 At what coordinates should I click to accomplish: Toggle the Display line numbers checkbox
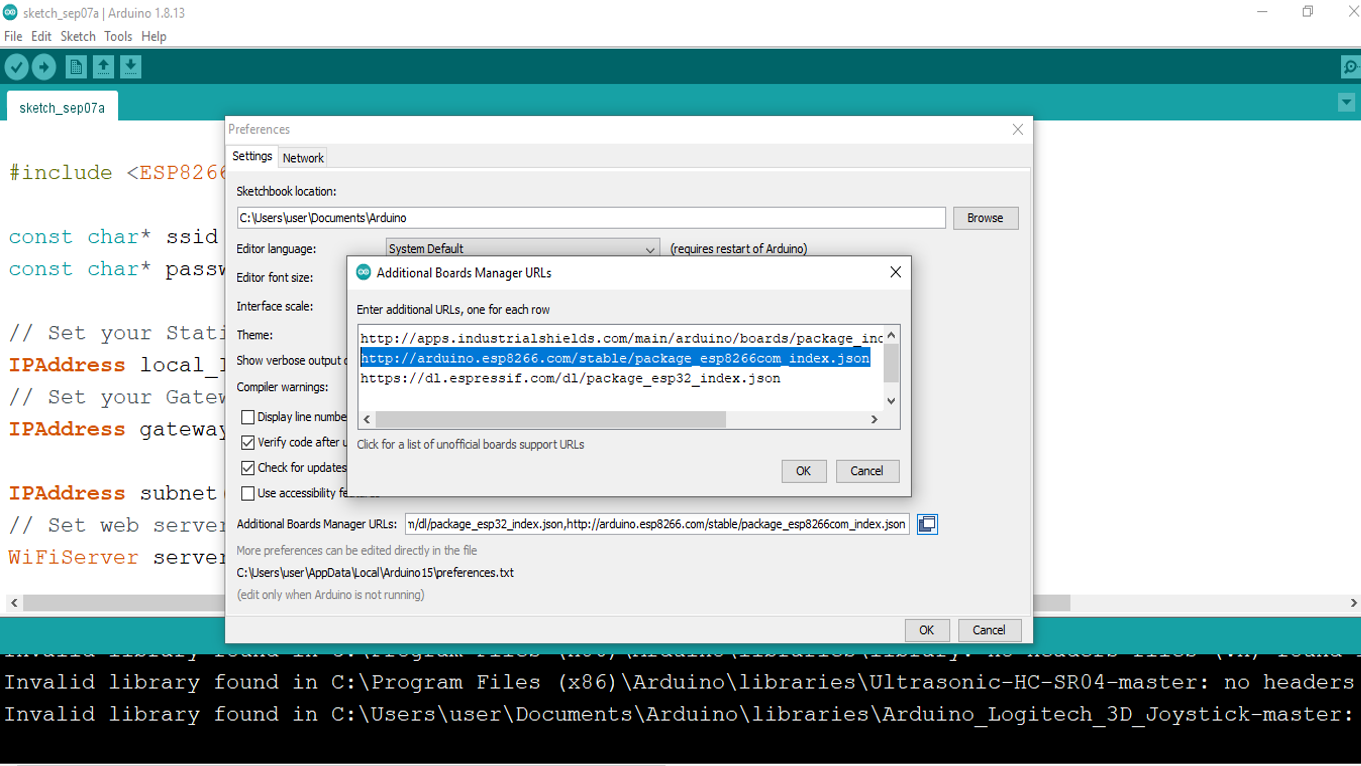click(248, 417)
